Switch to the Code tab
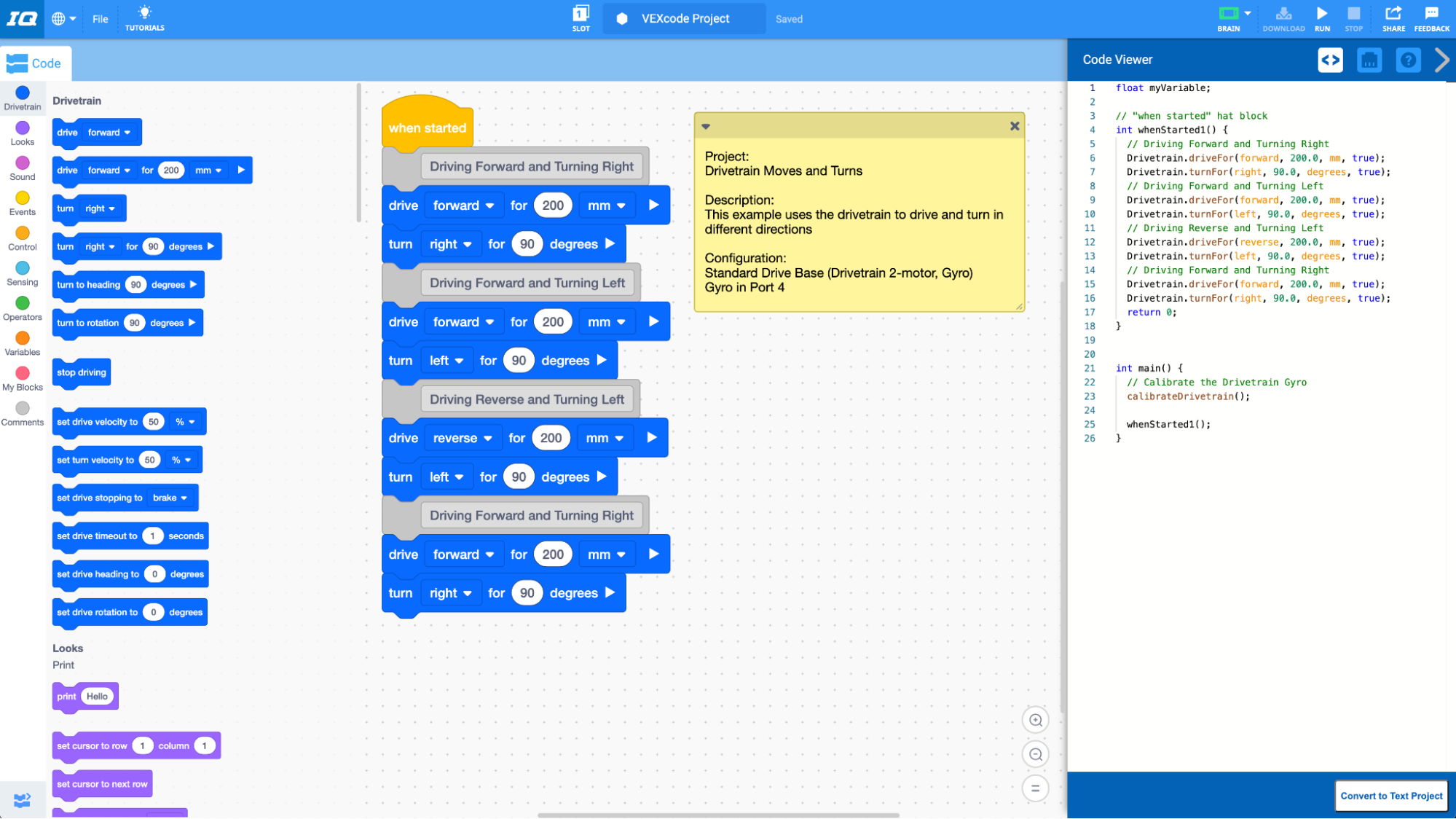The height and width of the screenshot is (819, 1456). 36,63
